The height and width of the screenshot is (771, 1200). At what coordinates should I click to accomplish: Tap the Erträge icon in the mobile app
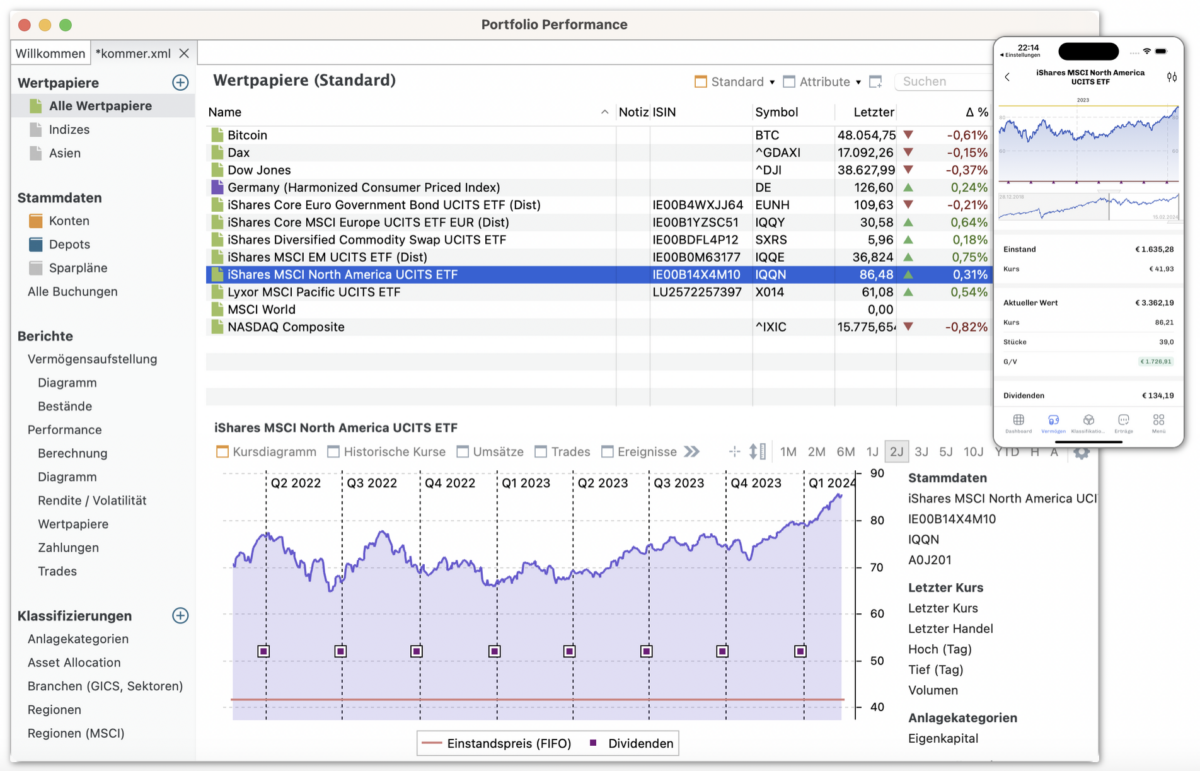(1123, 420)
